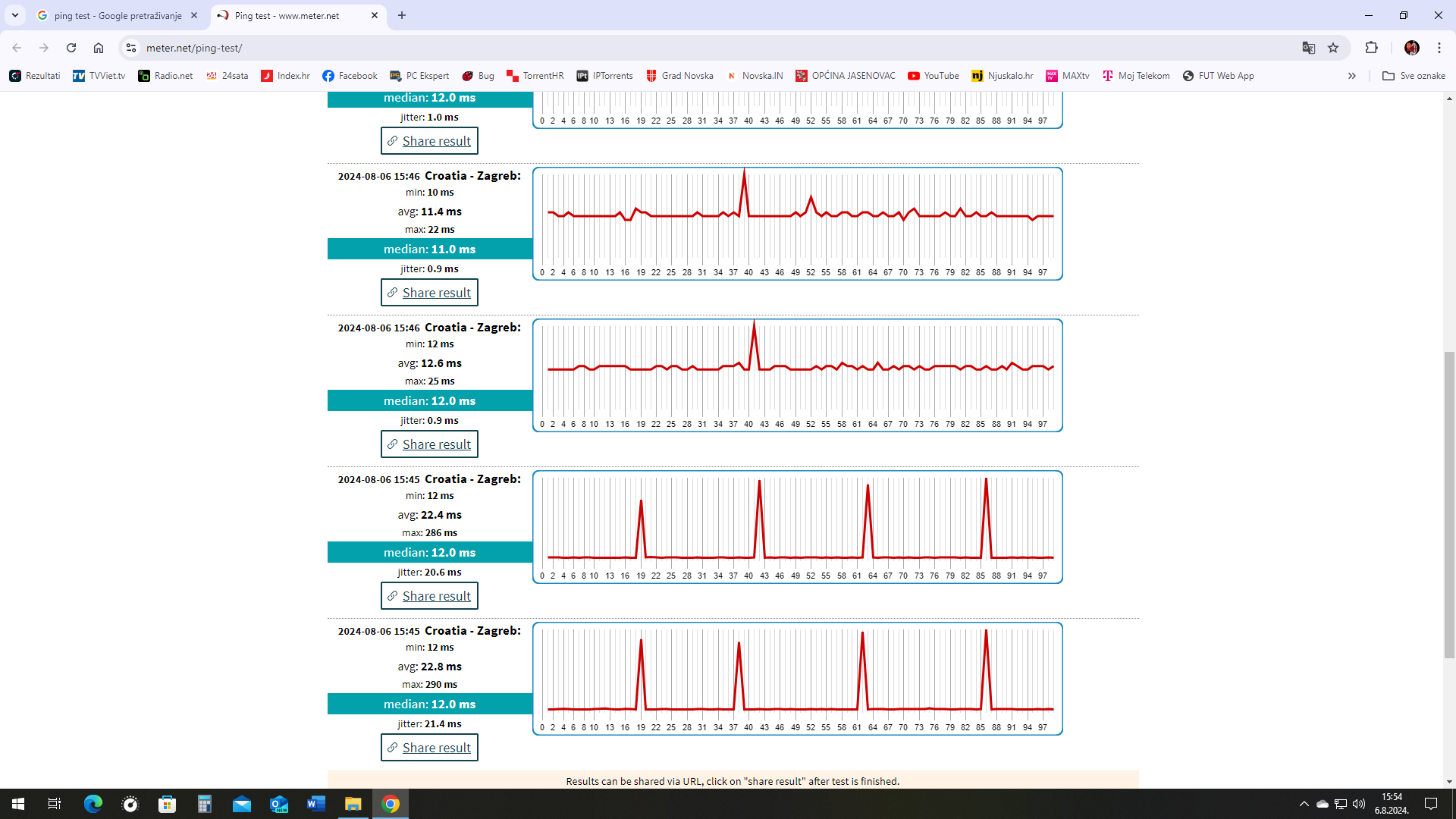Screen dimensions: 1456x819
Task: Launch Microsoft Word from taskbar
Action: 316,804
